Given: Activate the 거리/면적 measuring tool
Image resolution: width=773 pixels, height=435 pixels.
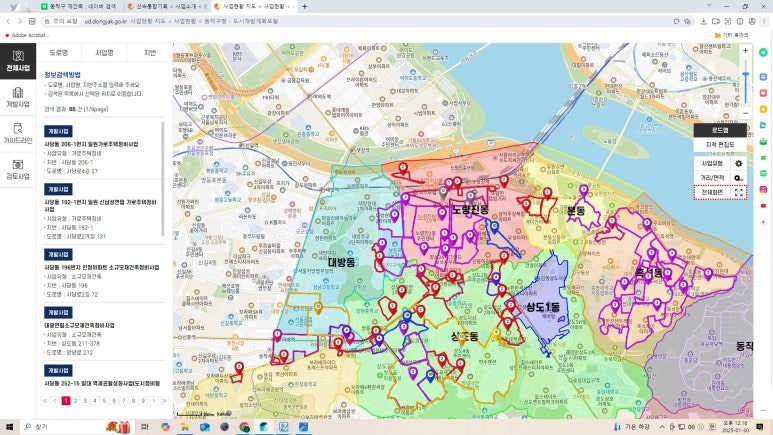Looking at the screenshot, I should (712, 178).
